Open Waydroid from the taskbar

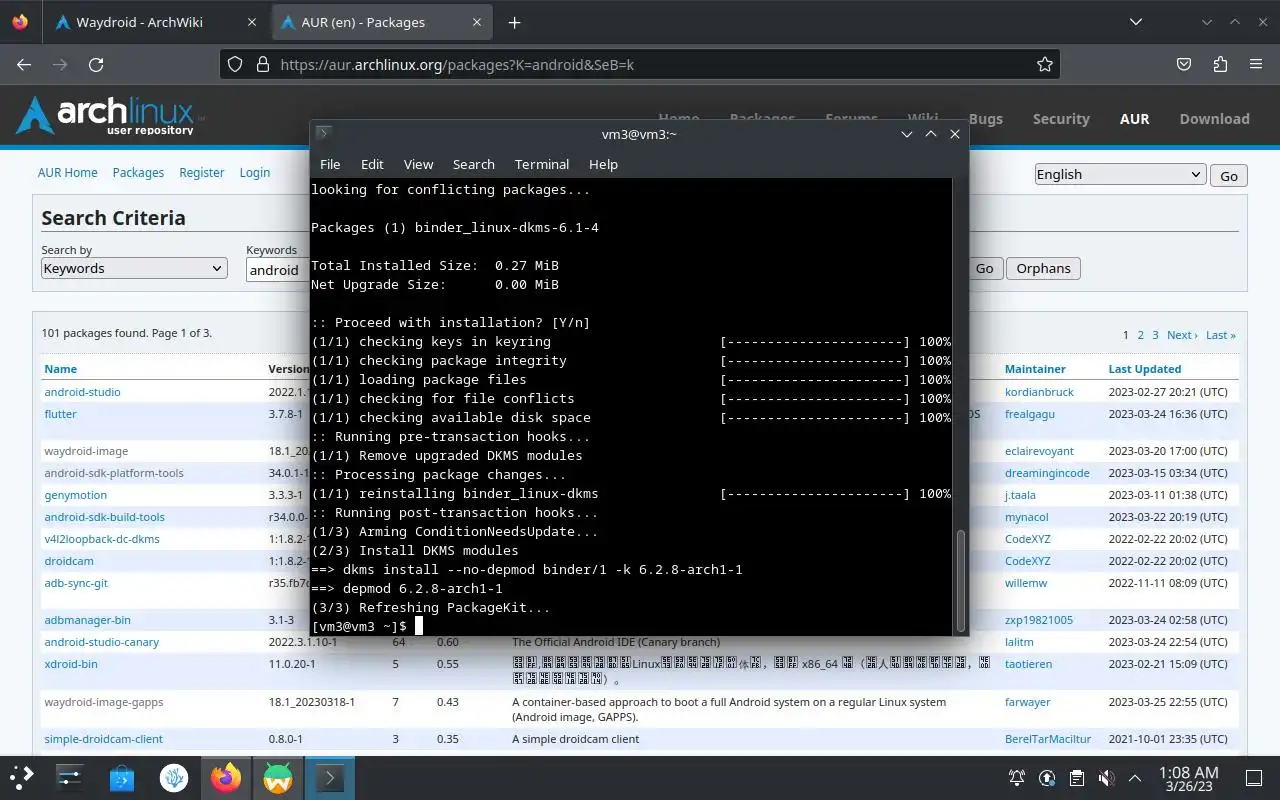click(278, 777)
